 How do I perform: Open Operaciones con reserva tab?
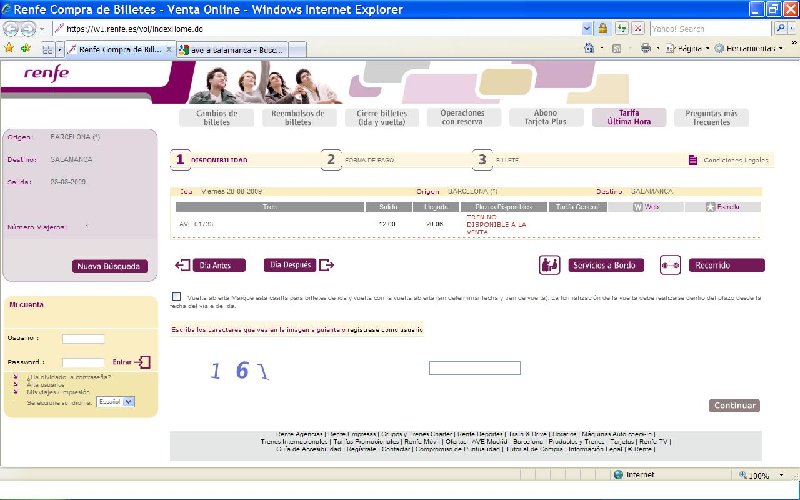(463, 117)
